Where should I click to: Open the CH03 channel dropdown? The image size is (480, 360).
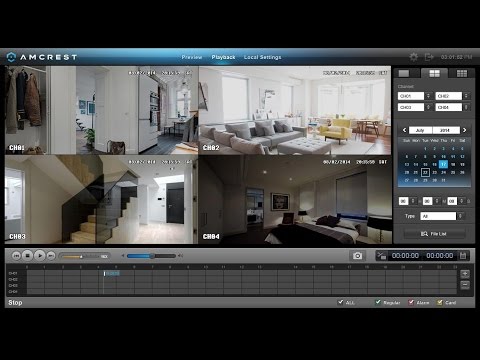pos(415,107)
